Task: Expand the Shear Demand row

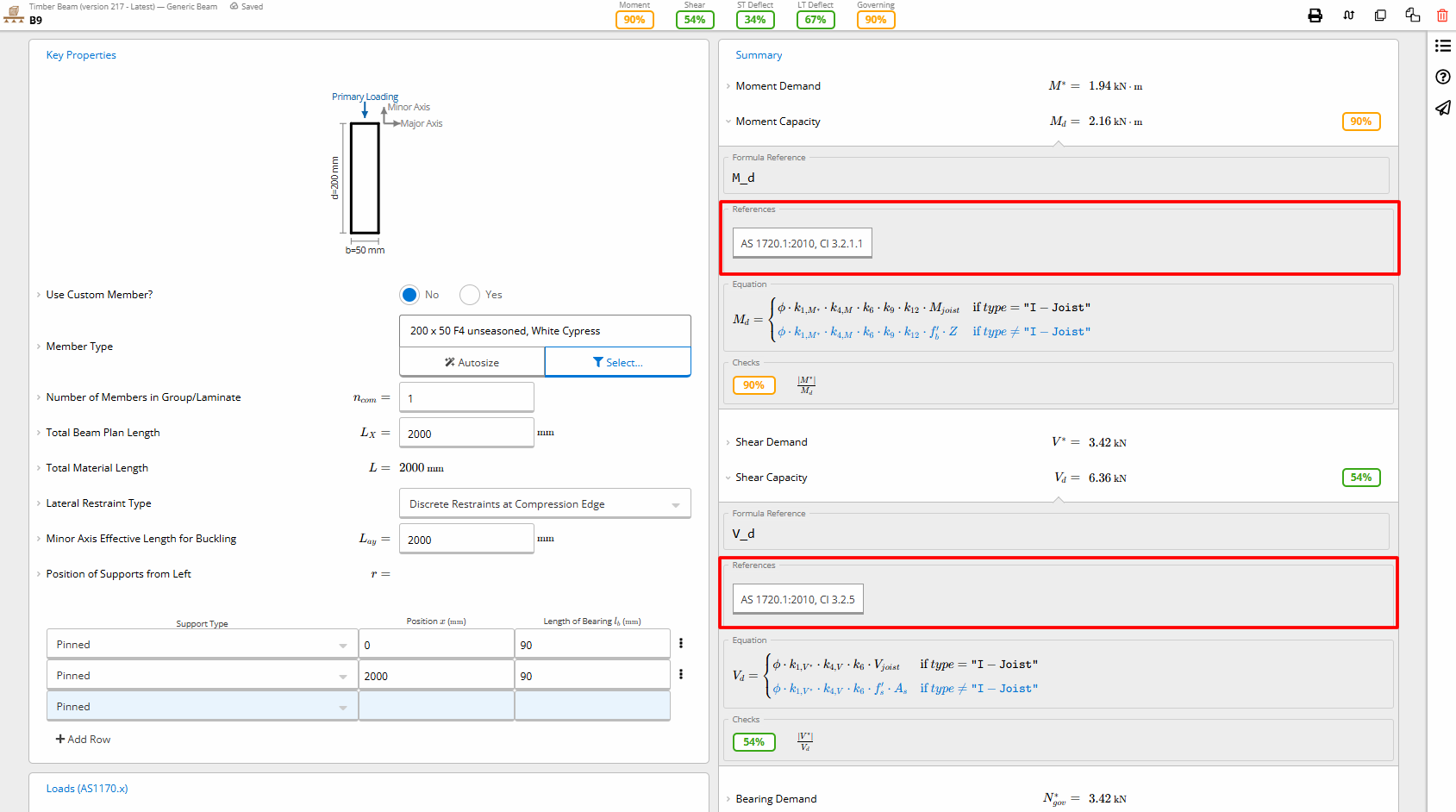Action: tap(728, 442)
